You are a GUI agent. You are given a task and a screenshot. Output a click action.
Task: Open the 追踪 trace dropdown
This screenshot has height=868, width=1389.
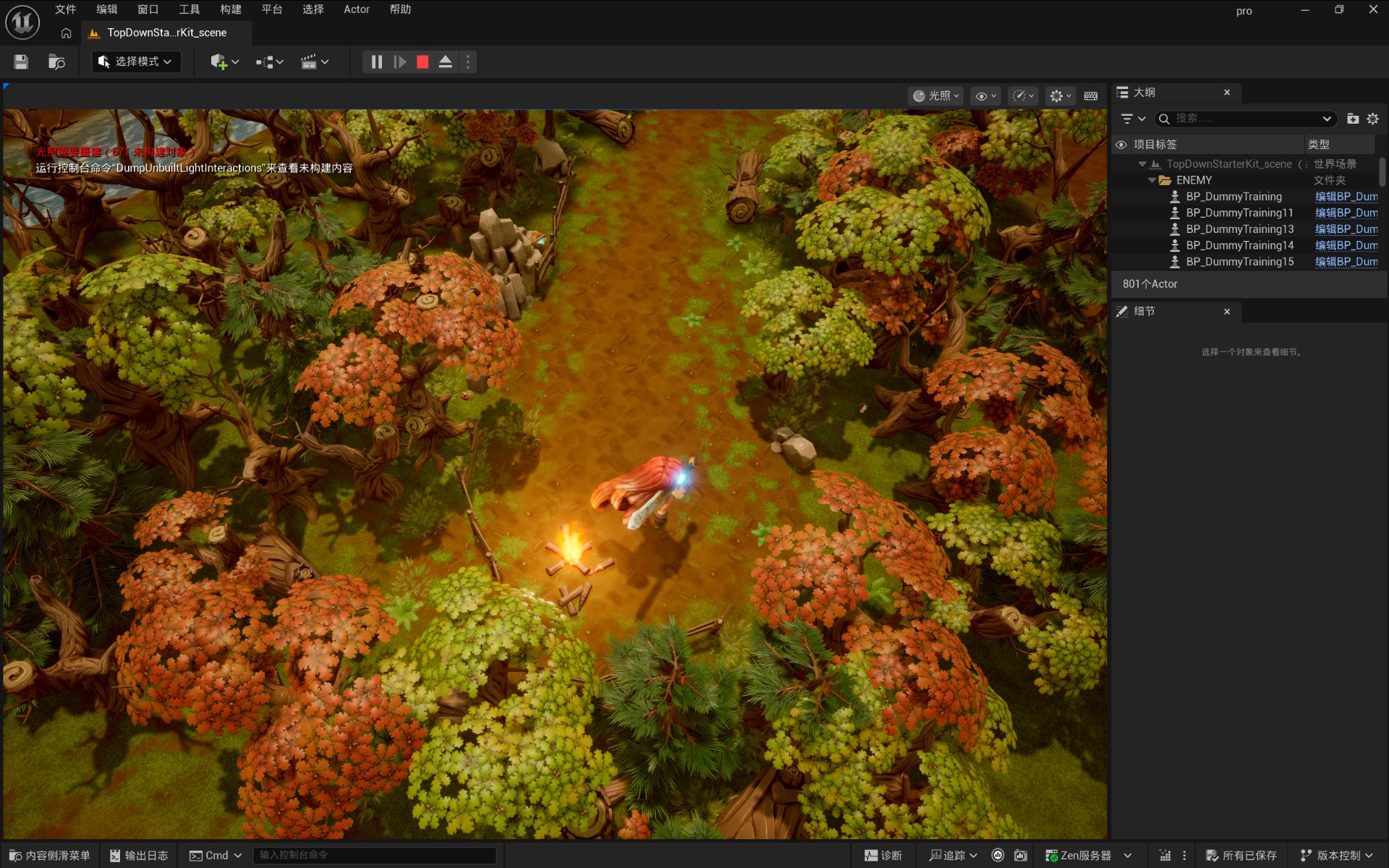[953, 856]
